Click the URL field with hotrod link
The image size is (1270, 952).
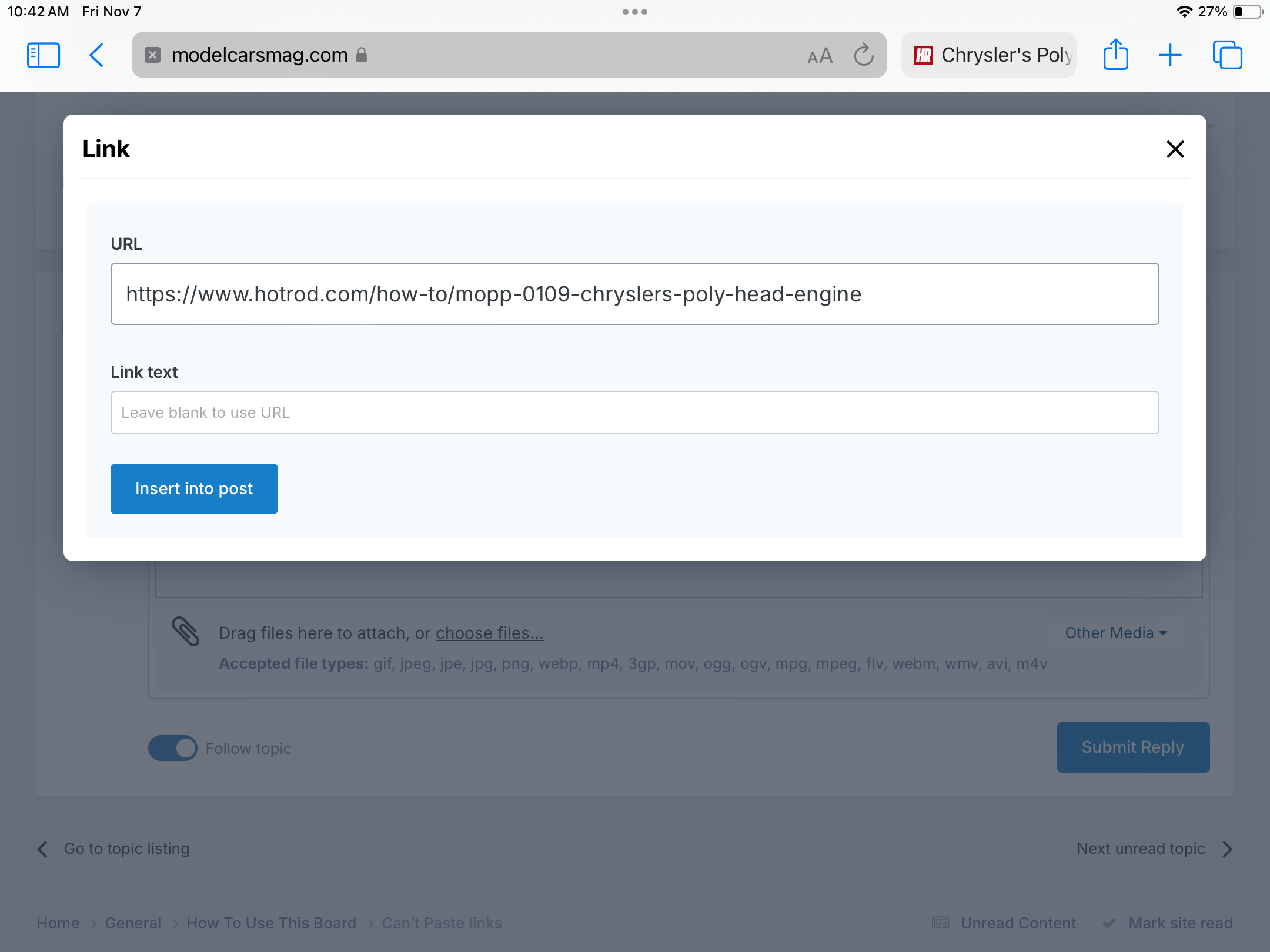(634, 294)
